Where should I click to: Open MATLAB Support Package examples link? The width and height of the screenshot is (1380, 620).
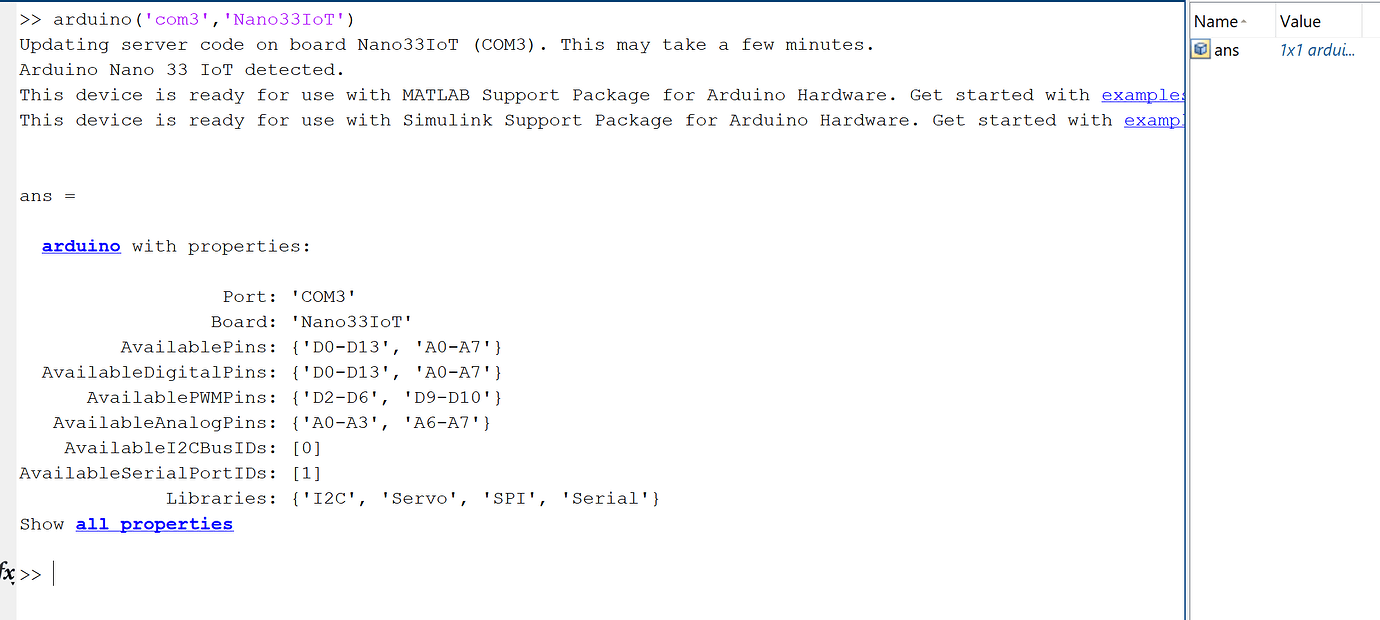[x=1142, y=94]
